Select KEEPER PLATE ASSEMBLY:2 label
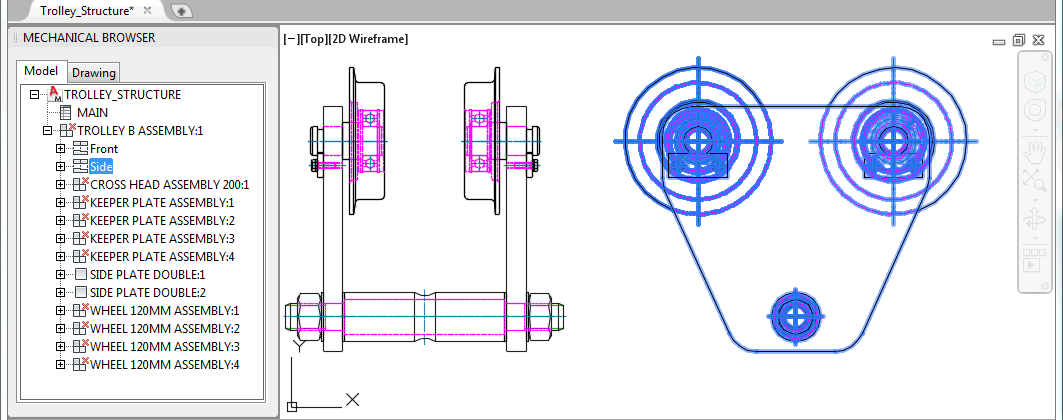Image resolution: width=1063 pixels, height=420 pixels. pos(162,221)
